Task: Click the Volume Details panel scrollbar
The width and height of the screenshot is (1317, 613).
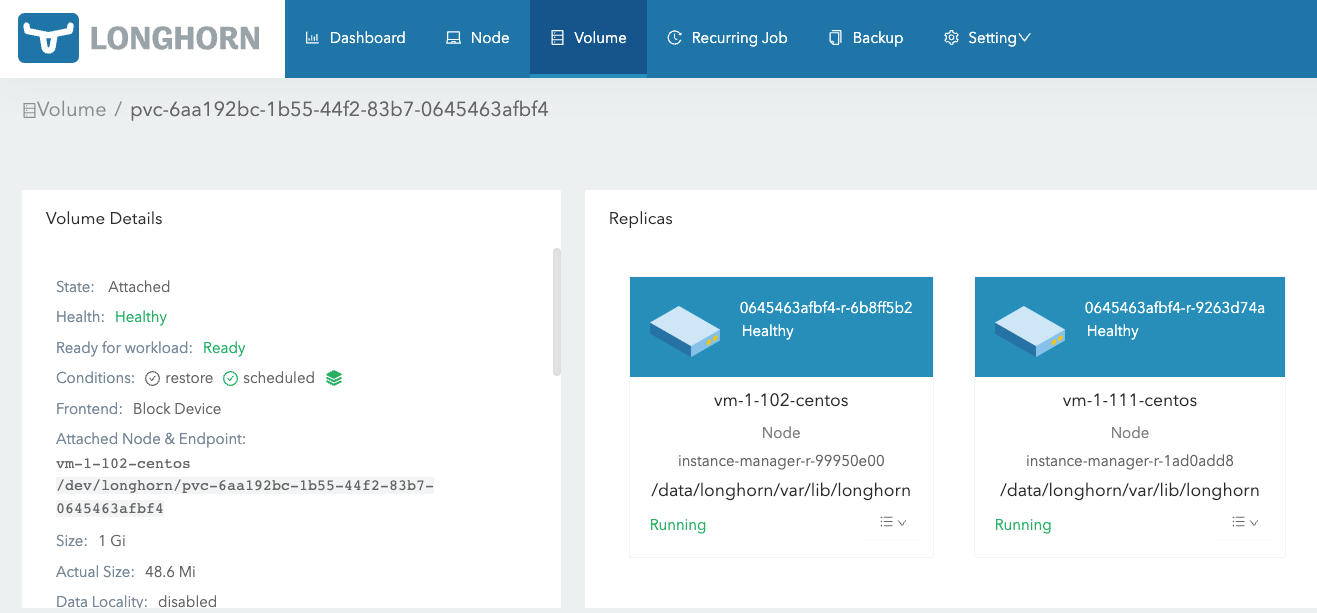Action: [x=557, y=312]
